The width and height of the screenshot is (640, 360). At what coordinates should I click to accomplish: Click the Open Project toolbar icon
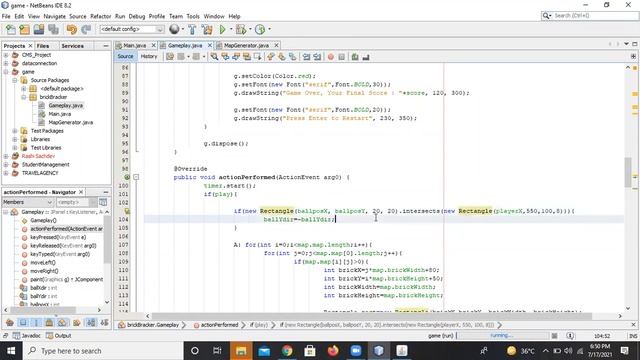point(39,29)
